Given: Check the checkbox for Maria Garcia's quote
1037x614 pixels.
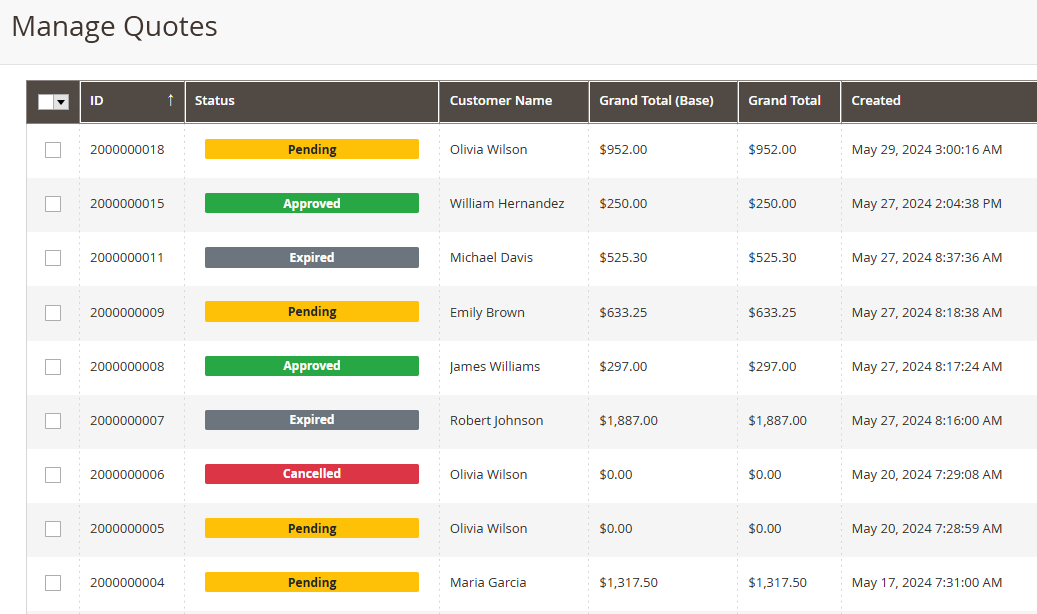Looking at the screenshot, I should 52,582.
